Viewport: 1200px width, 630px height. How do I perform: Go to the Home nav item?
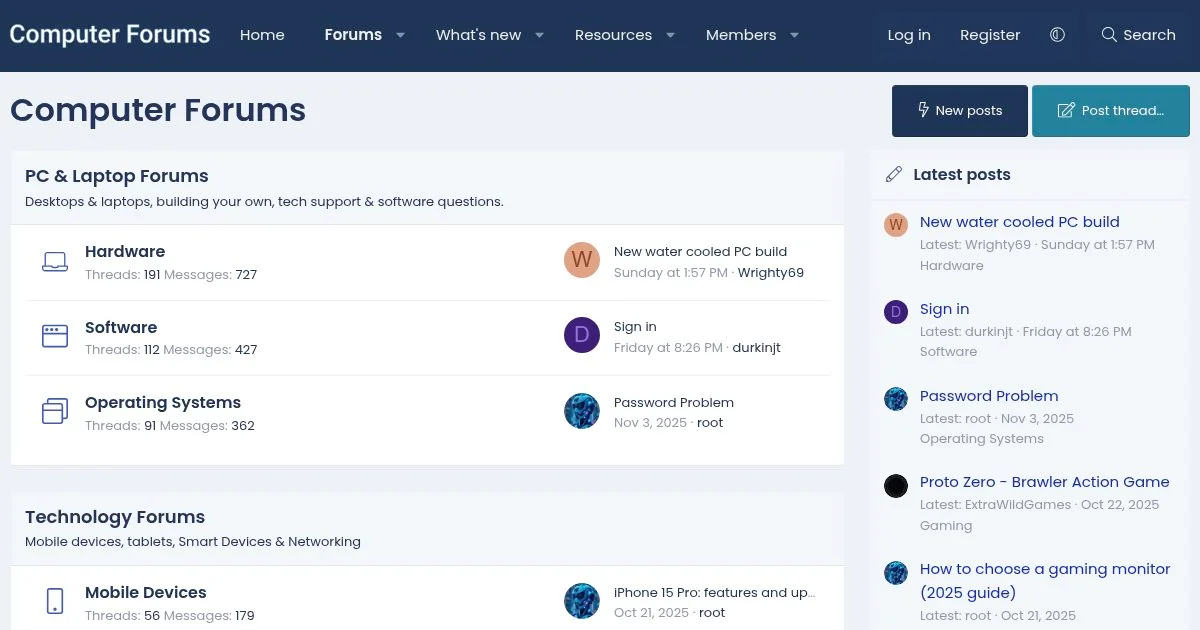[262, 35]
